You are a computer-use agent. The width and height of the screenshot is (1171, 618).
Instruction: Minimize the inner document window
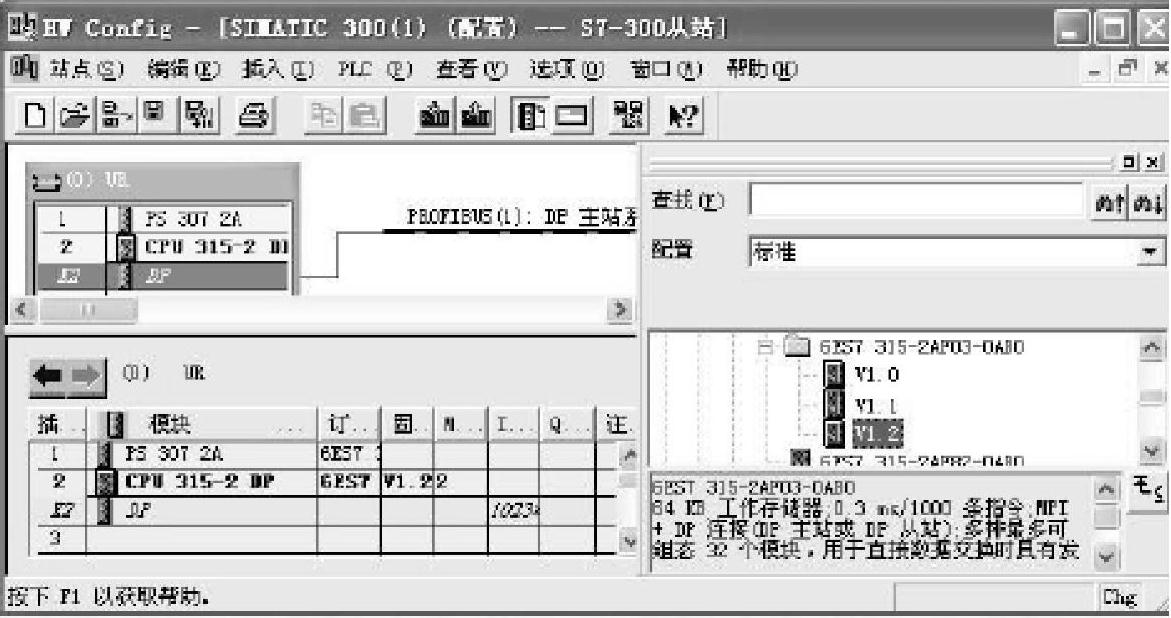tap(1096, 71)
